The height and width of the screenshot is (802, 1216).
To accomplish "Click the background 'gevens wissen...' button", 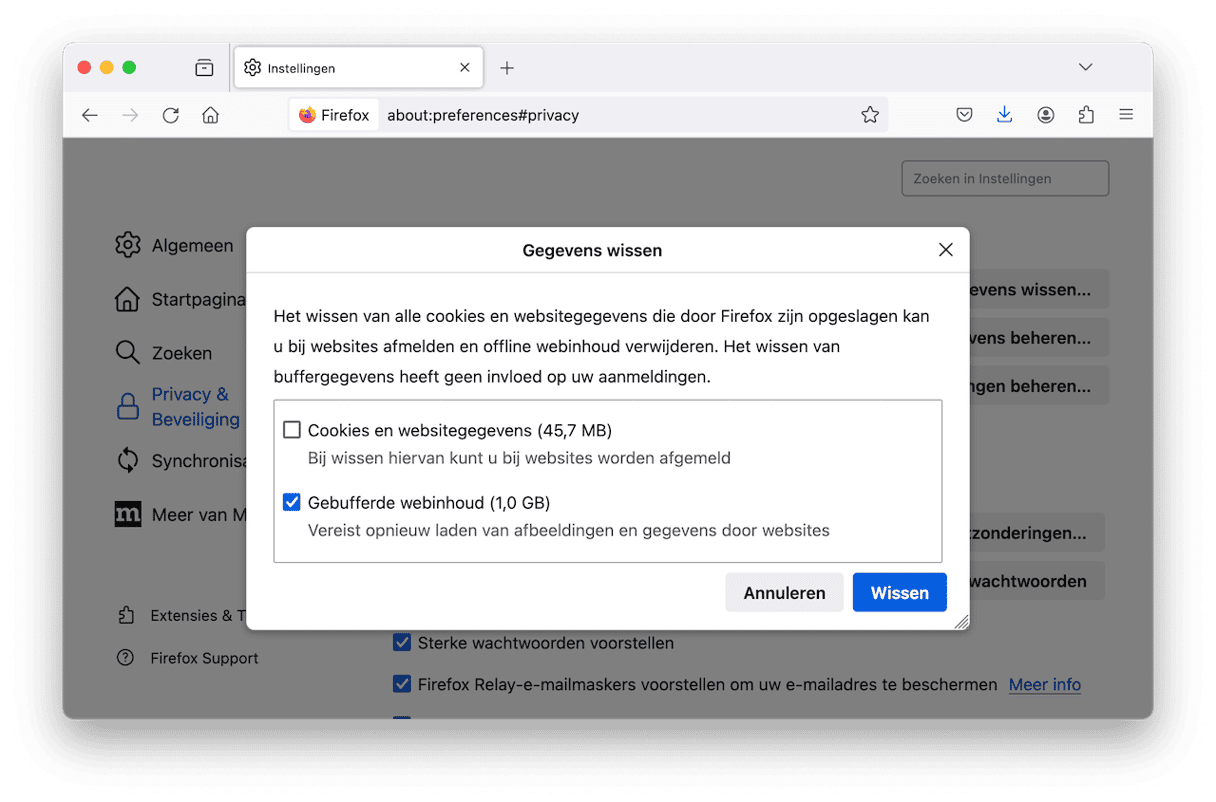I will [1039, 290].
